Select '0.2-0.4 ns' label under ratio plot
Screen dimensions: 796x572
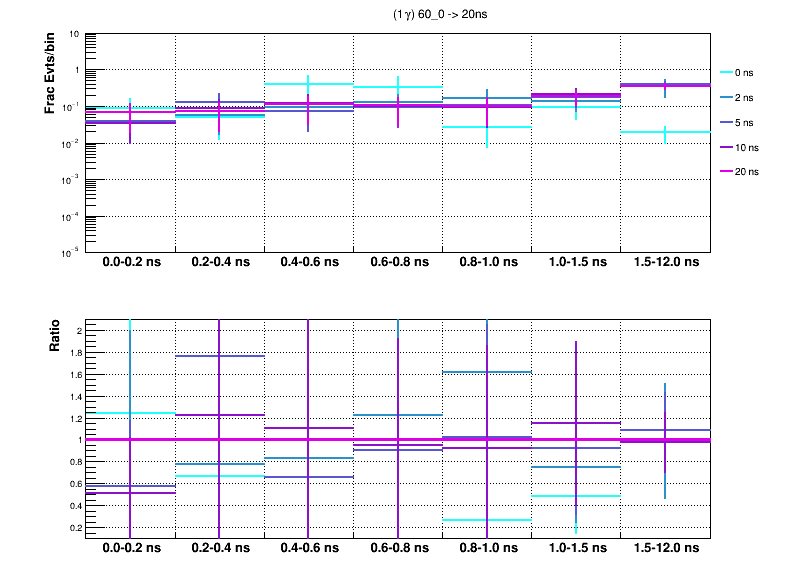pyautogui.click(x=220, y=549)
